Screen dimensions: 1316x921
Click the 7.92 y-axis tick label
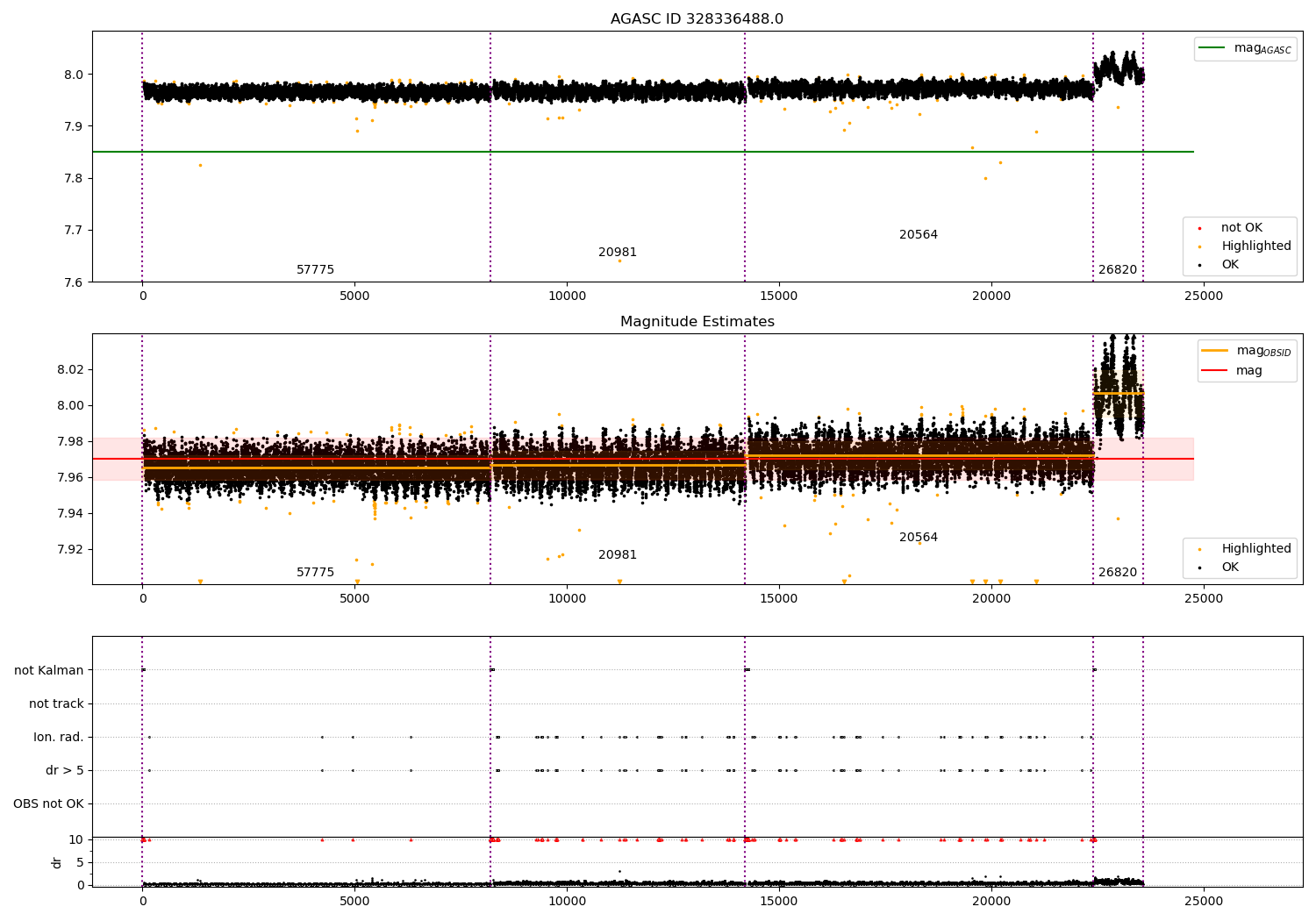[x=72, y=549]
